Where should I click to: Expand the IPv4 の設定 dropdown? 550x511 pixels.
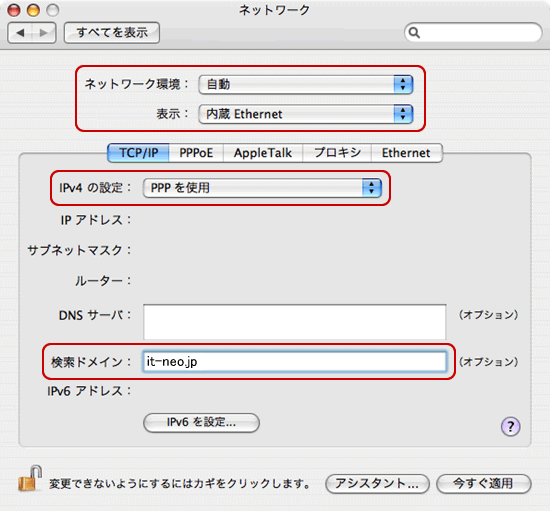point(262,188)
